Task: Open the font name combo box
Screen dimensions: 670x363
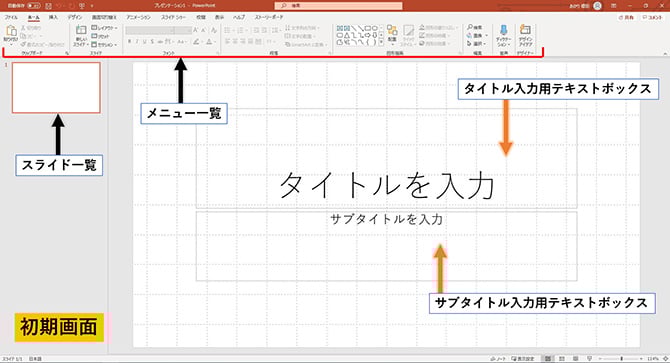Action: pyautogui.click(x=150, y=30)
